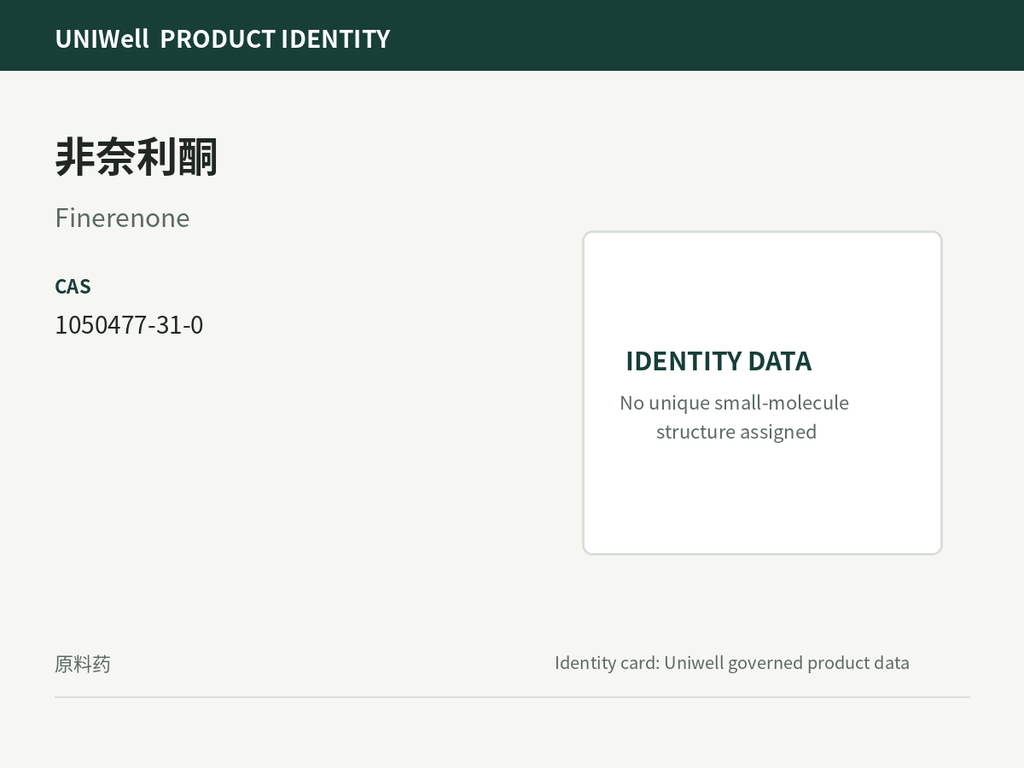This screenshot has height=768, width=1024.
Task: Click the 'structure assigned' text line
Action: pos(736,432)
